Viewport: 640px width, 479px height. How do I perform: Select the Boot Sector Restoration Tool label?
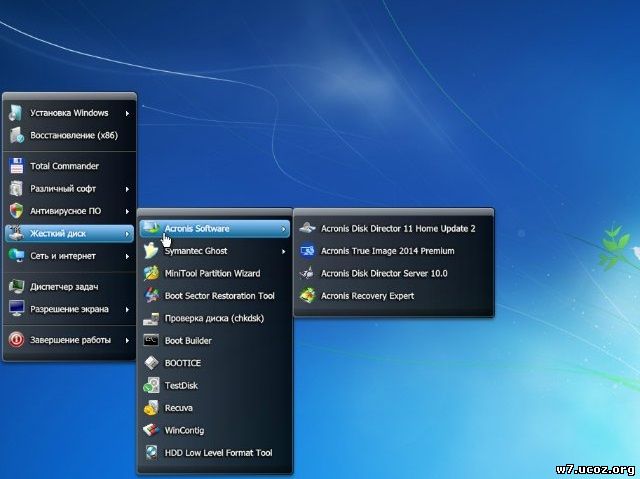(x=220, y=296)
